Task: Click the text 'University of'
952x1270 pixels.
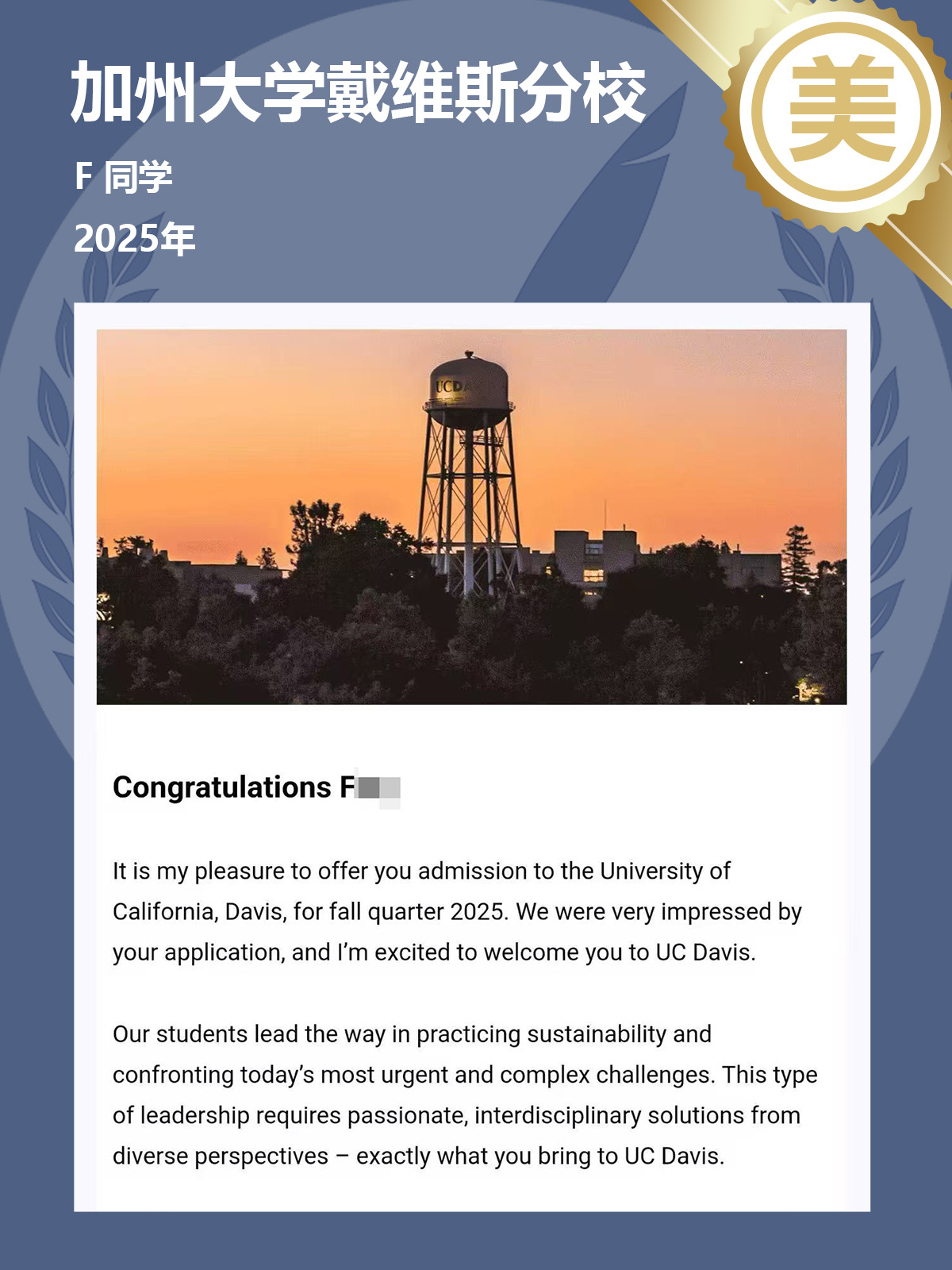Action: coord(665,871)
